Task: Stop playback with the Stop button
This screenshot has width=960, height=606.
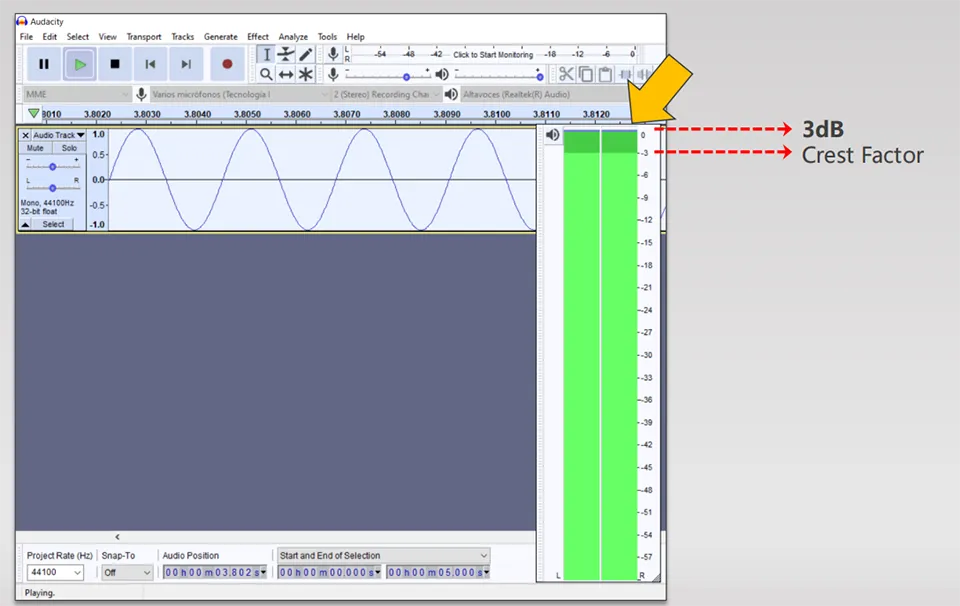Action: pos(114,64)
